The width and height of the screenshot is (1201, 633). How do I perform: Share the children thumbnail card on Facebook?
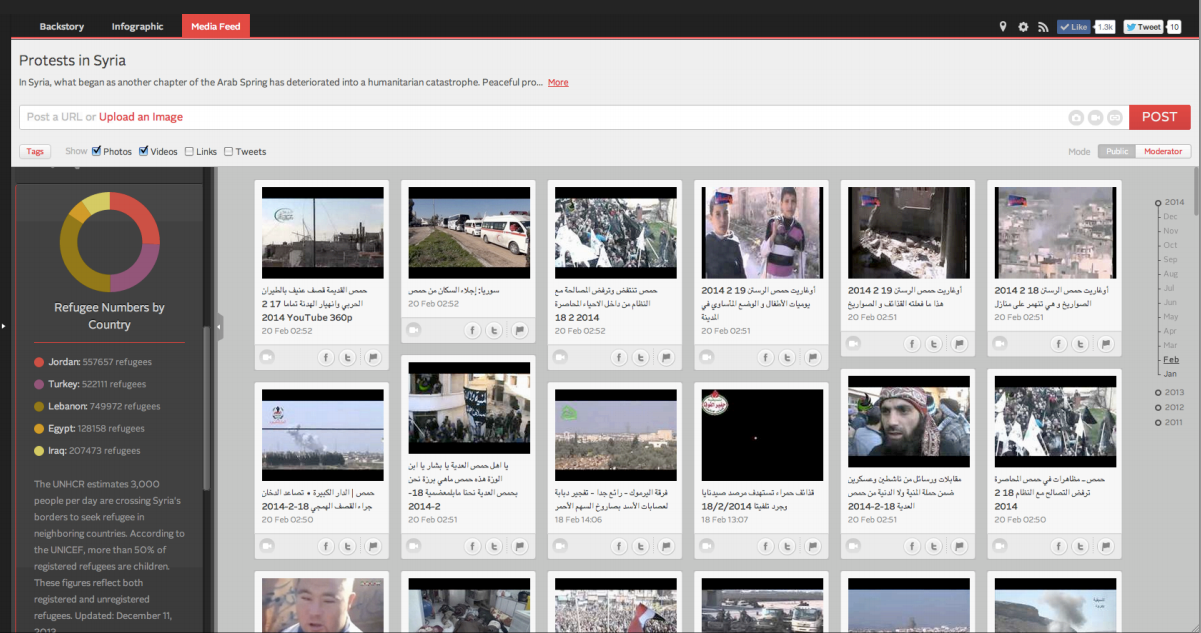765,357
